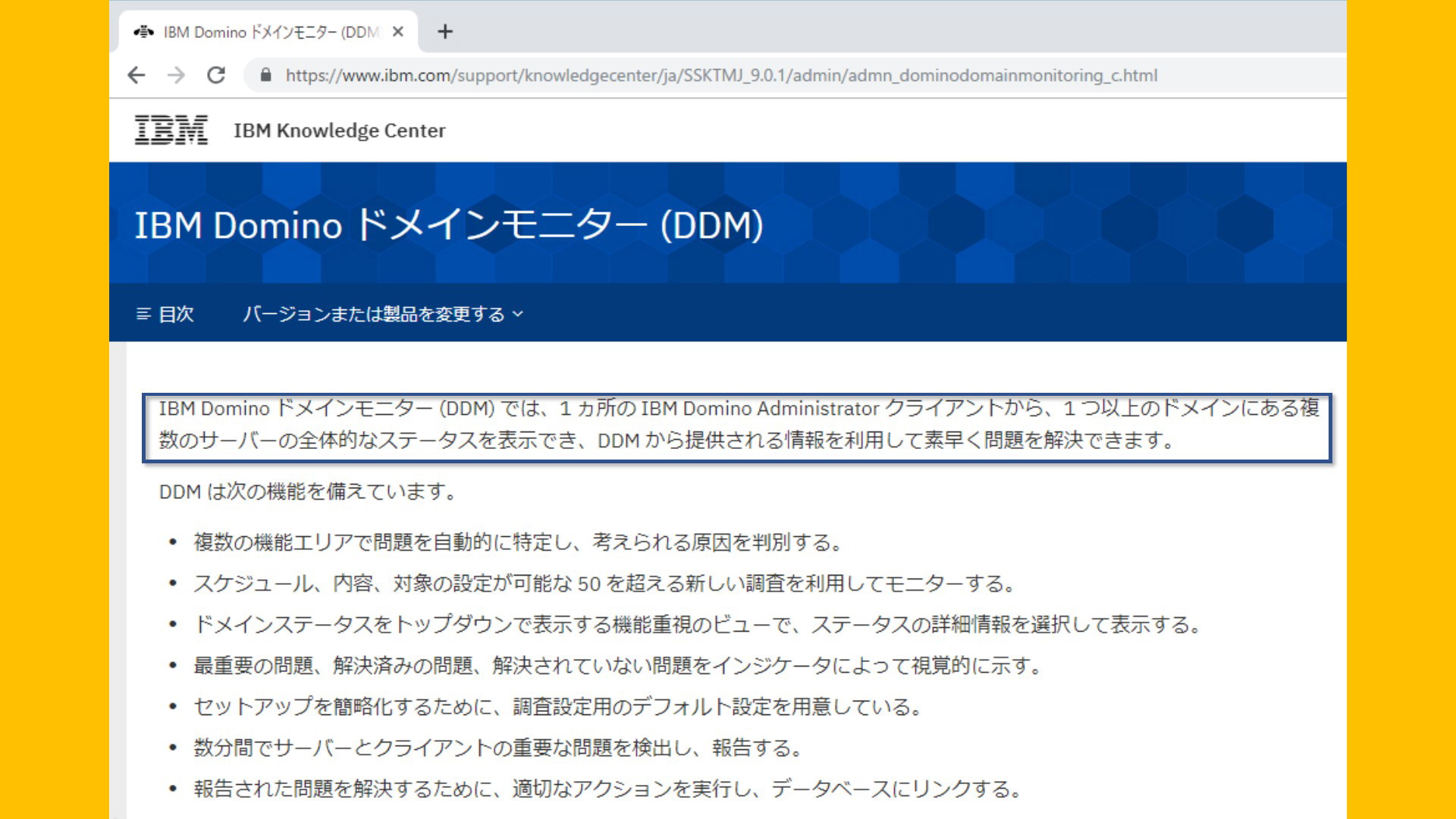Expand バージョンまたは製品を変更する dropdown
Image resolution: width=1456 pixels, height=819 pixels.
tap(383, 314)
